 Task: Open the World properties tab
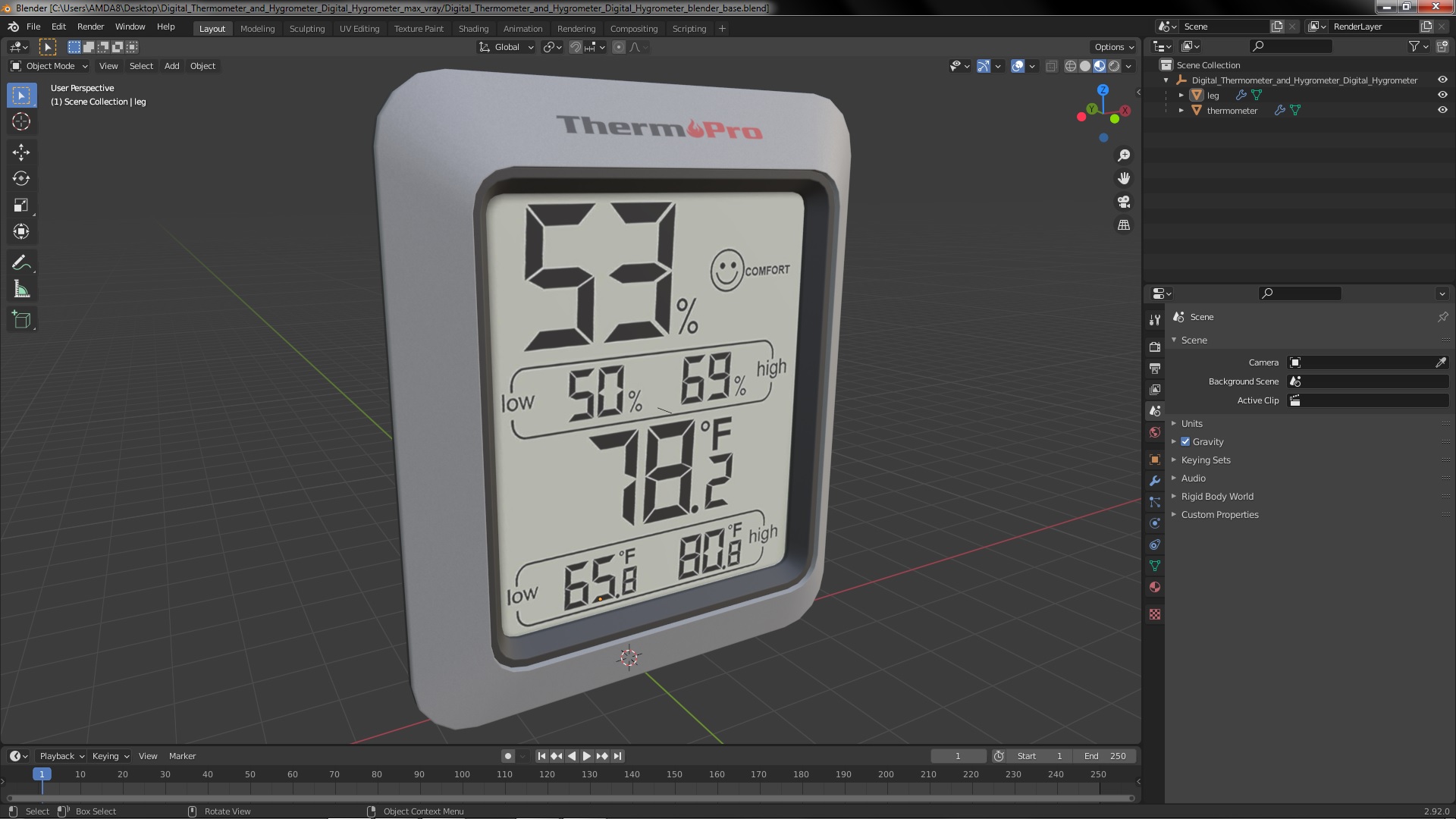[x=1155, y=432]
